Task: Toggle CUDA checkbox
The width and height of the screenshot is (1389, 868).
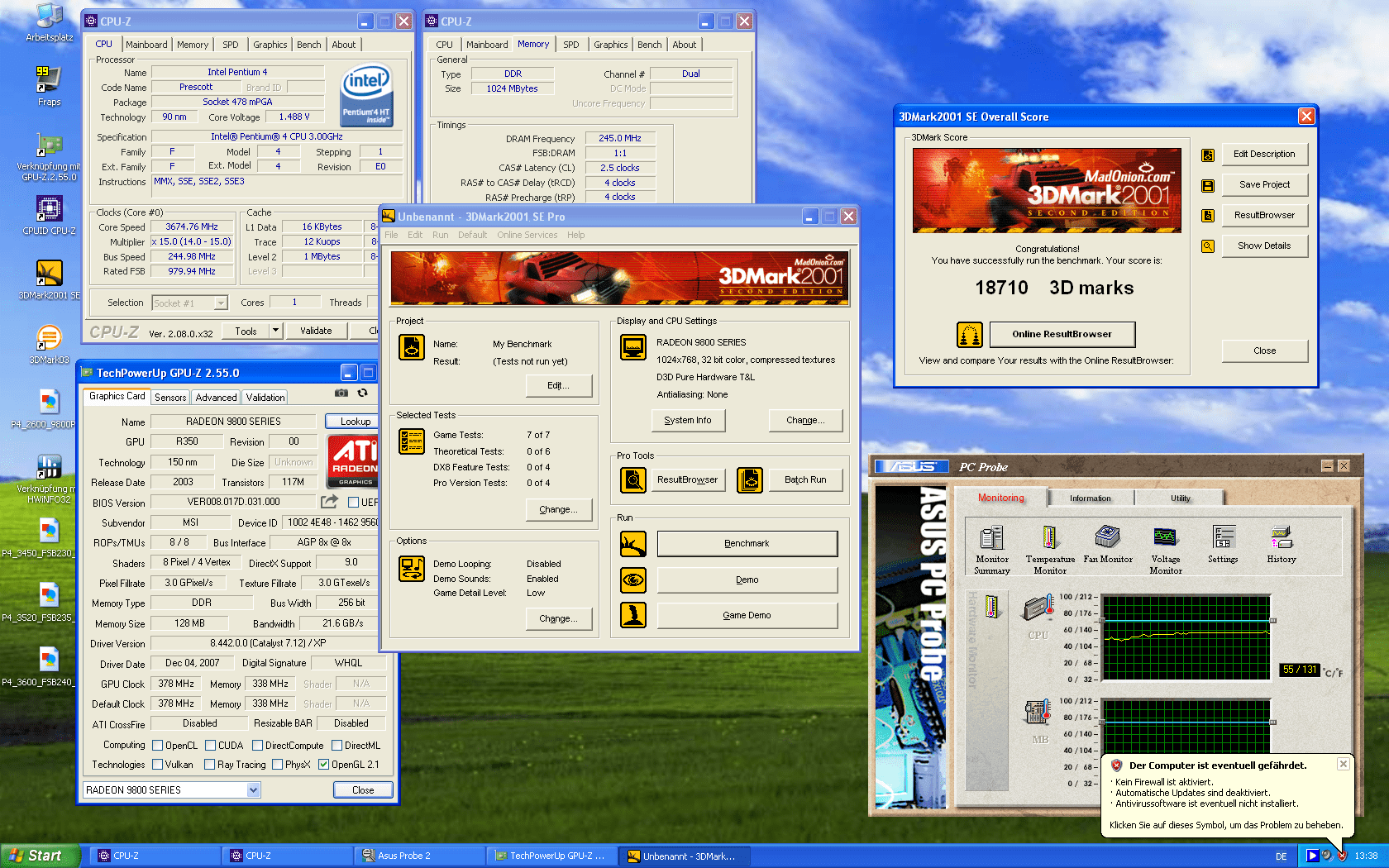Action: click(x=210, y=745)
